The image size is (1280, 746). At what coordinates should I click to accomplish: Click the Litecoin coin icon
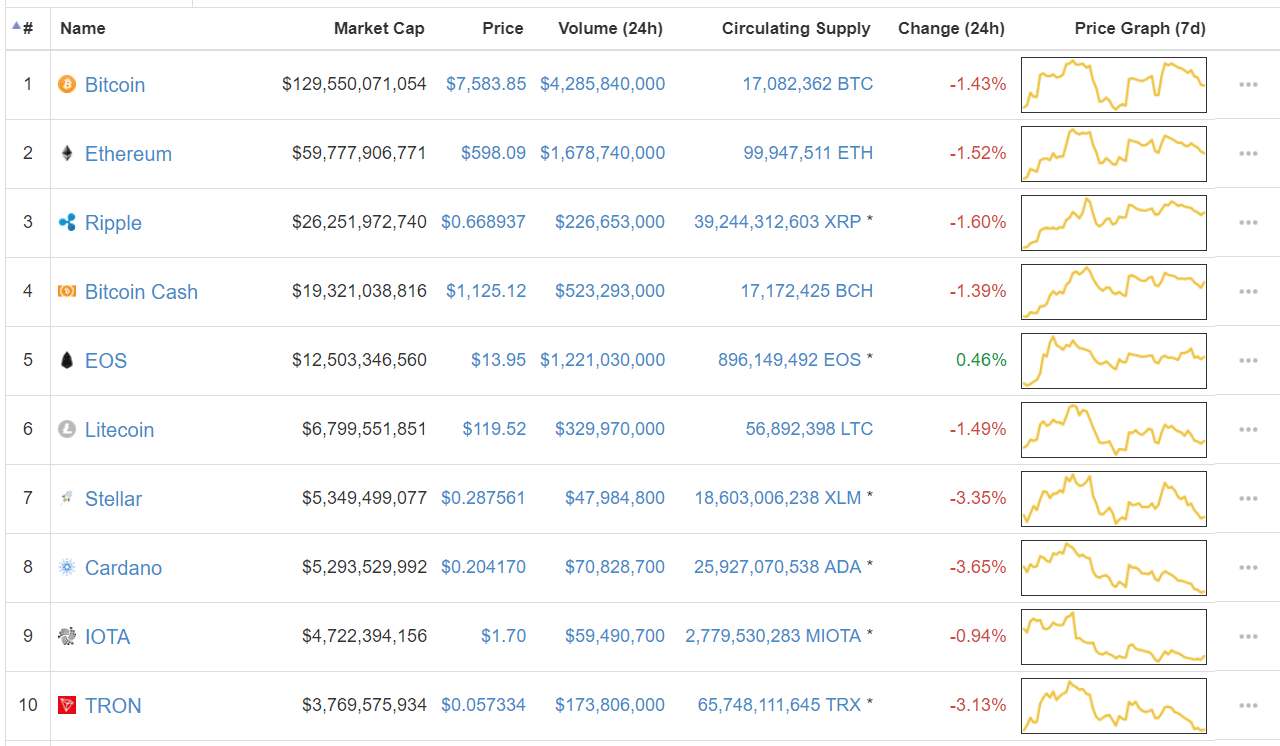[x=66, y=429]
